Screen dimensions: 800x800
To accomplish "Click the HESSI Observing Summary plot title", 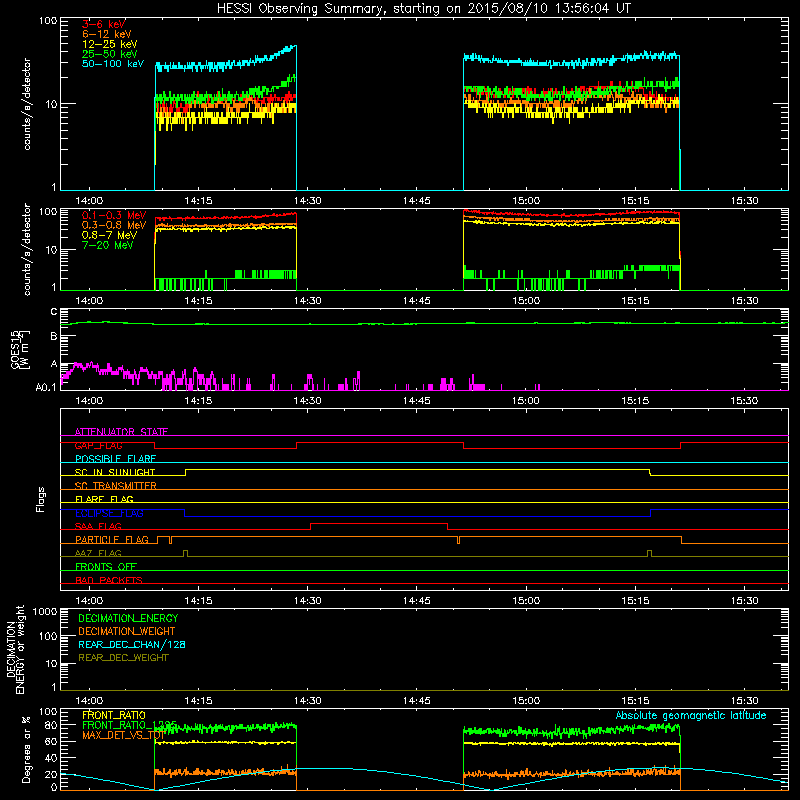I will 424,8.
